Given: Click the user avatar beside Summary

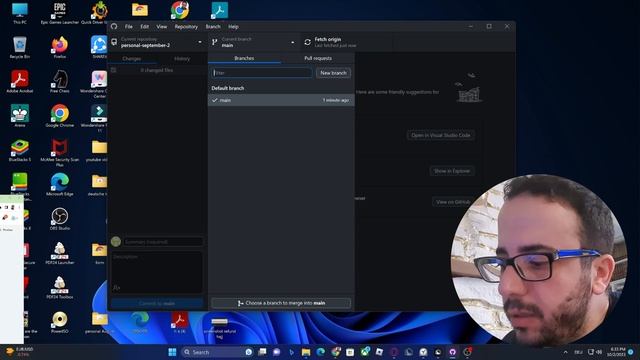Looking at the screenshot, I should 116,242.
